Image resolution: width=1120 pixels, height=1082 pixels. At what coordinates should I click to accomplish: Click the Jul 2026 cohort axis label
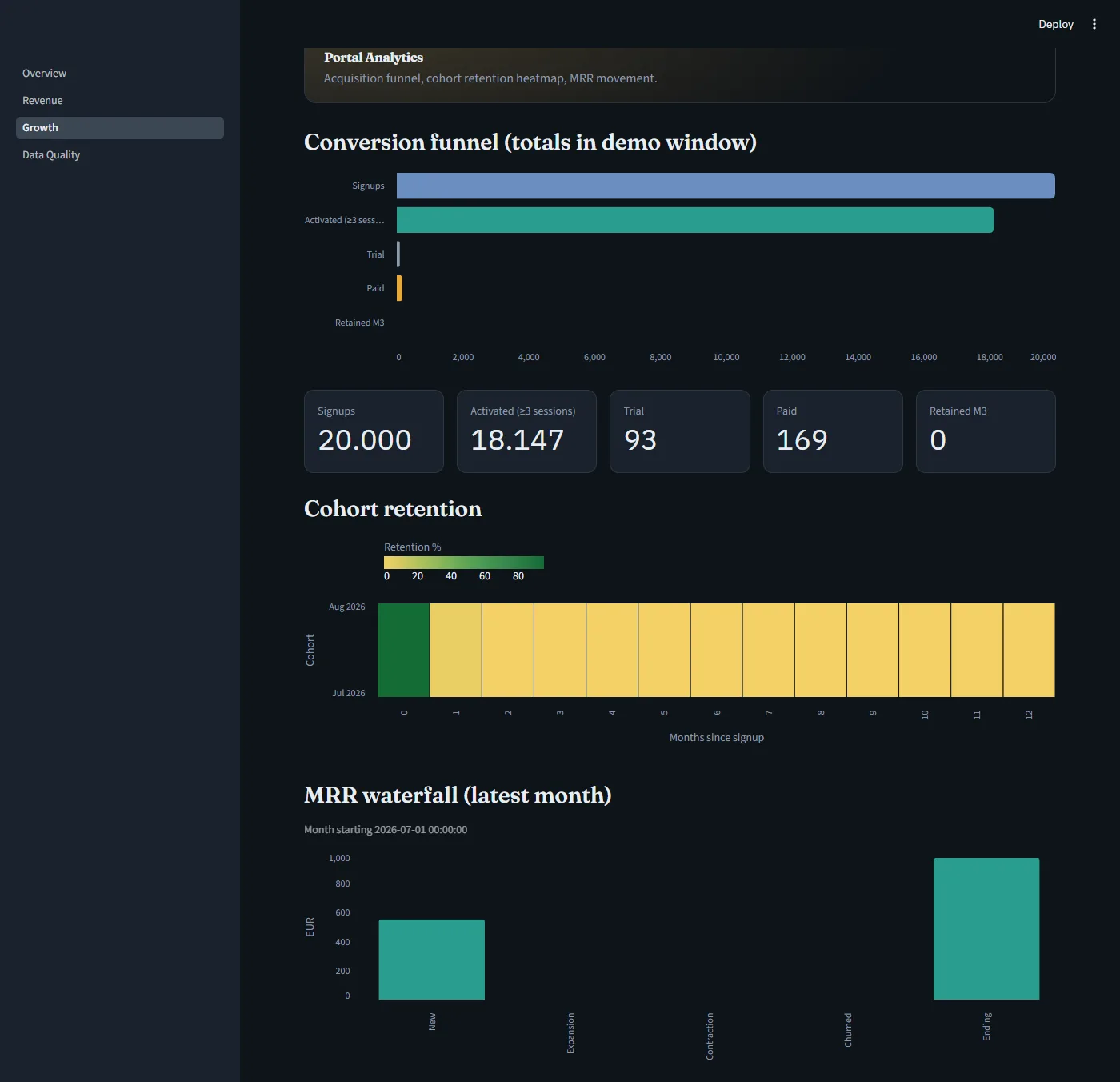pyautogui.click(x=349, y=693)
